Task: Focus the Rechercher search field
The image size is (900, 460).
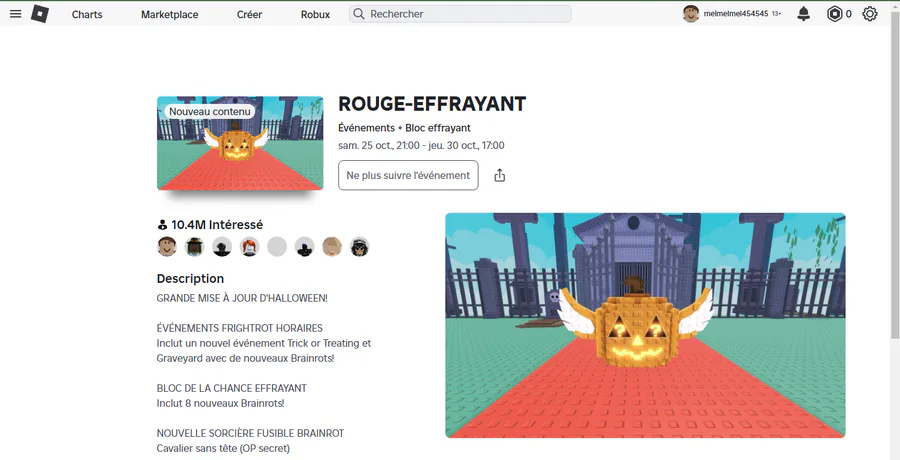Action: pyautogui.click(x=460, y=14)
